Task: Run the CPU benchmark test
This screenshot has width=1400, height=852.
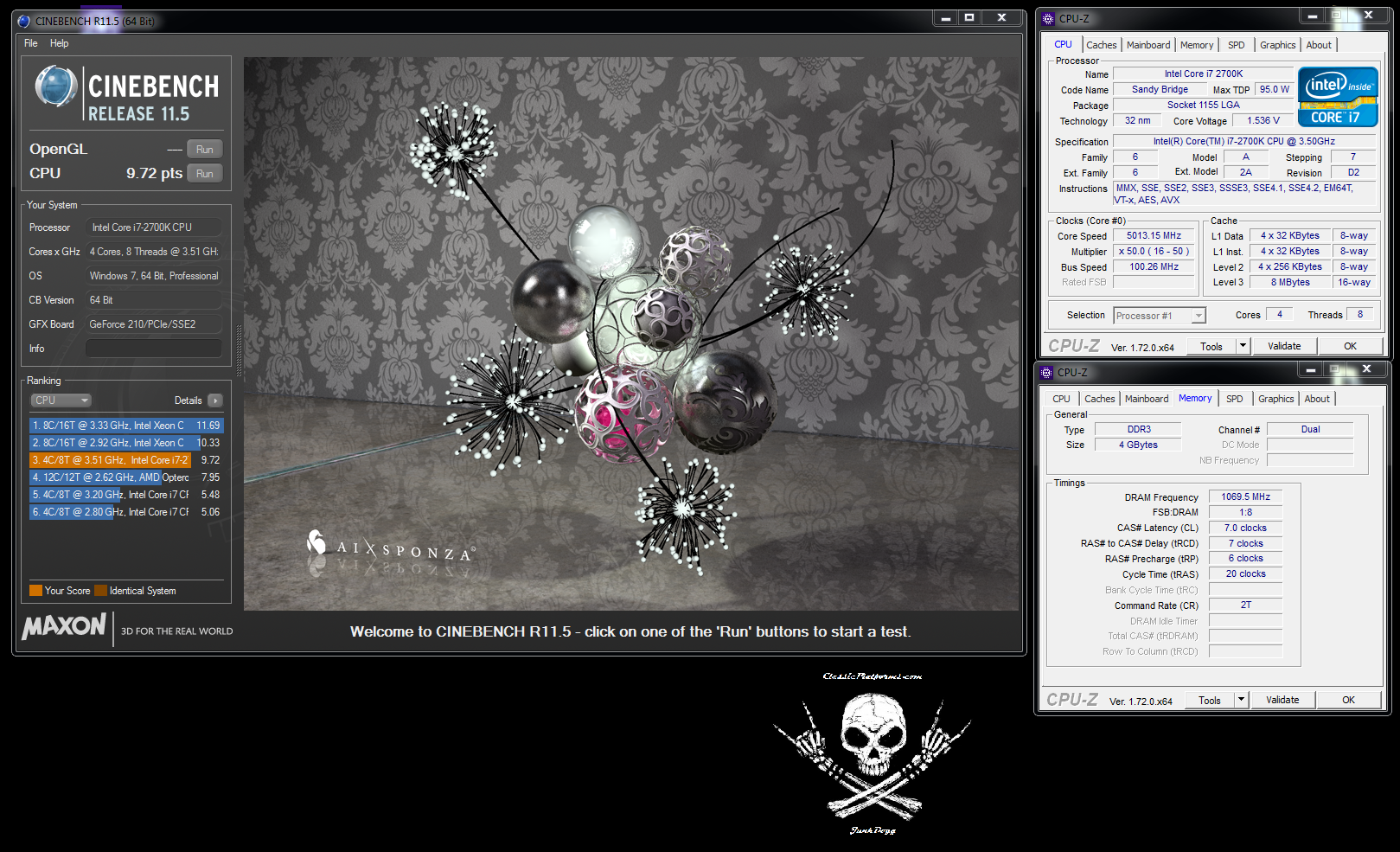Action: click(x=205, y=174)
